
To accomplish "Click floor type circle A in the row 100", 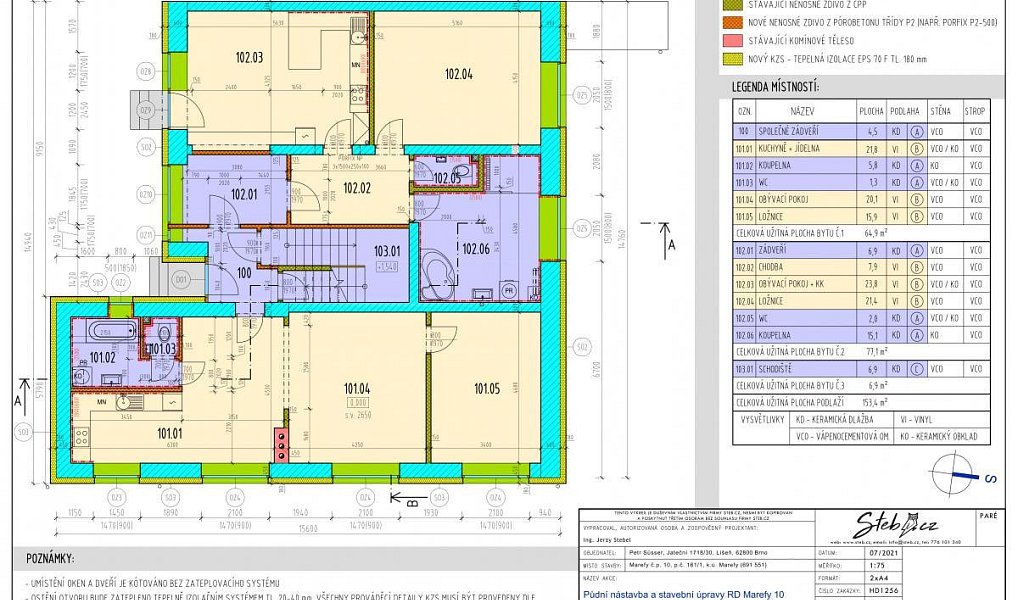I will pos(916,131).
